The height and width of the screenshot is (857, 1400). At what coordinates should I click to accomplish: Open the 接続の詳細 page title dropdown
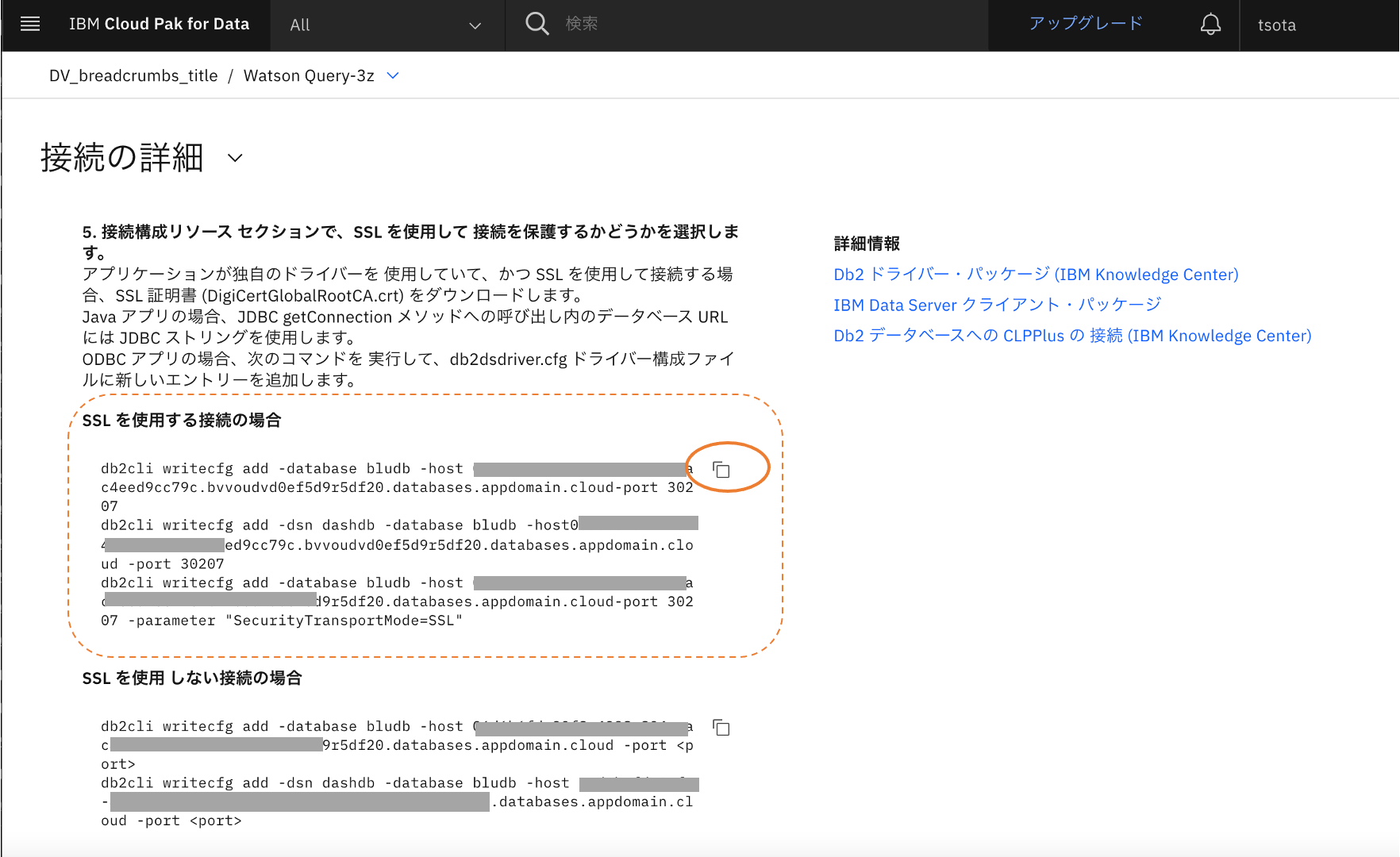tap(235, 158)
